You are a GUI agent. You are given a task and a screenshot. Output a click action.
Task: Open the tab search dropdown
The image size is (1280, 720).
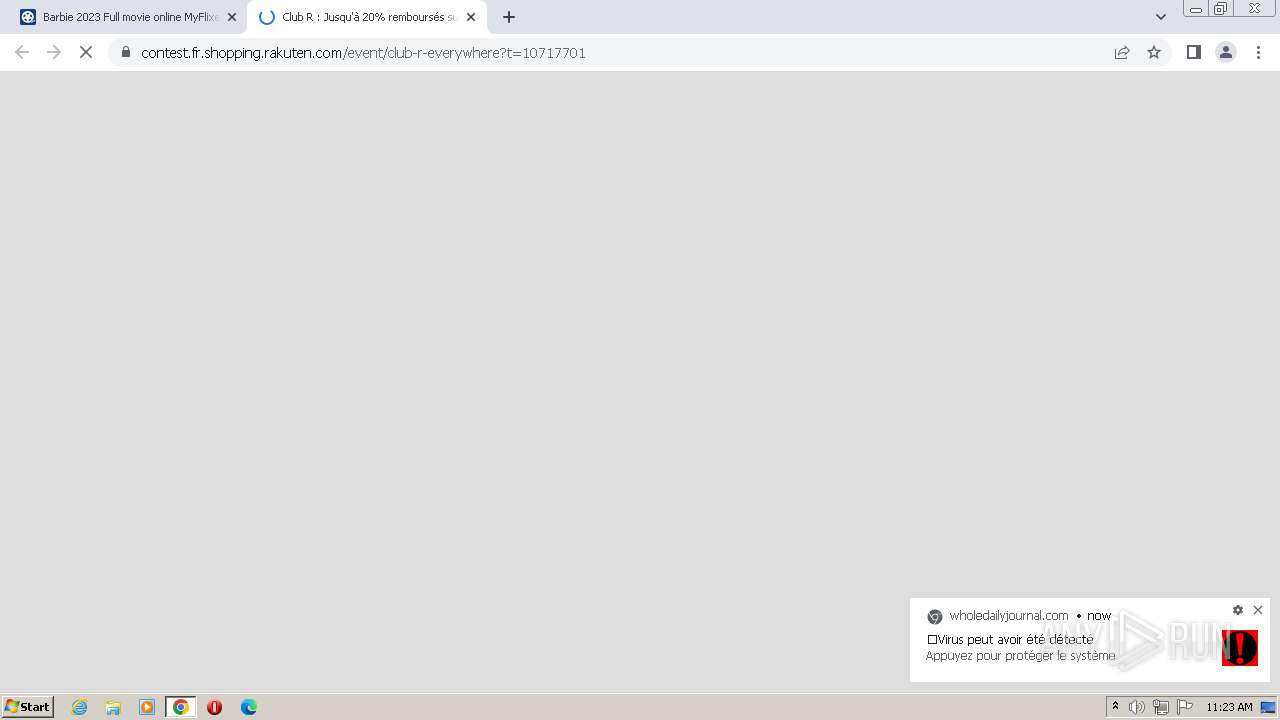pos(1161,17)
